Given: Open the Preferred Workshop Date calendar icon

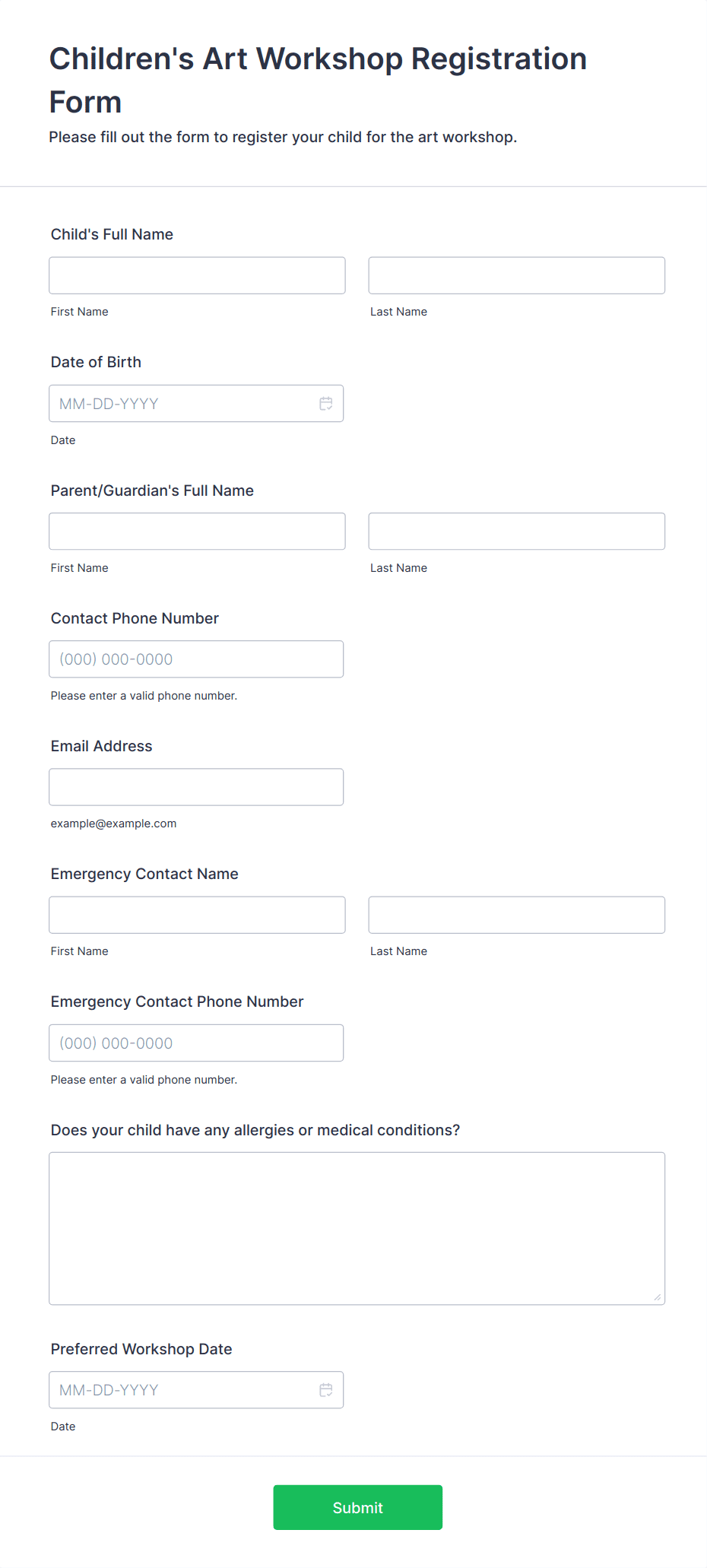Looking at the screenshot, I should coord(326,1390).
